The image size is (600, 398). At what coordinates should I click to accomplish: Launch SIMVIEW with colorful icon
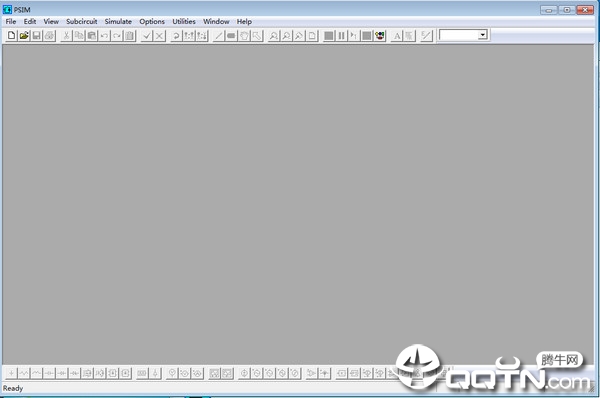(x=379, y=36)
